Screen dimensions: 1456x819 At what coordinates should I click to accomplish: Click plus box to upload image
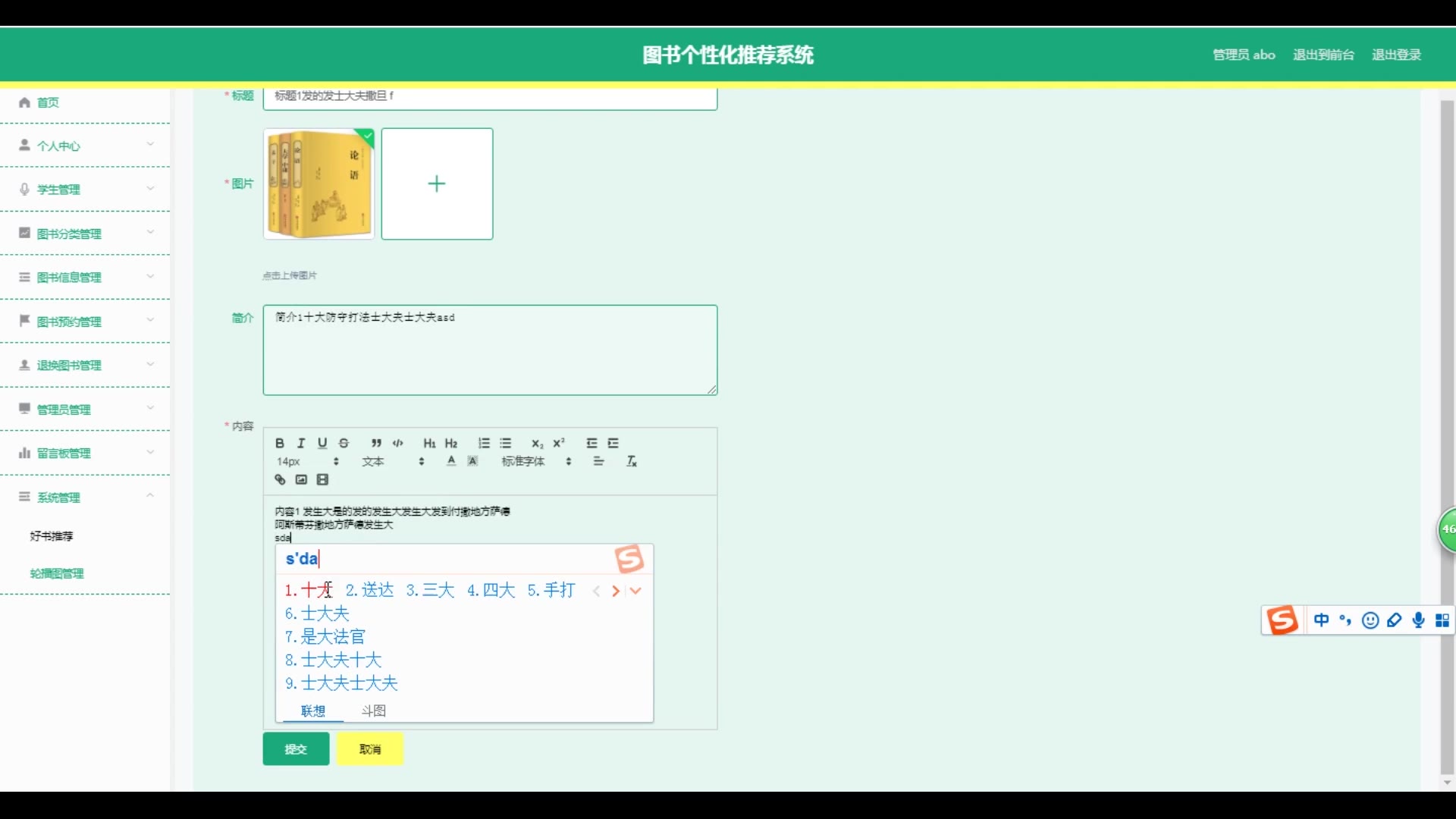(437, 184)
